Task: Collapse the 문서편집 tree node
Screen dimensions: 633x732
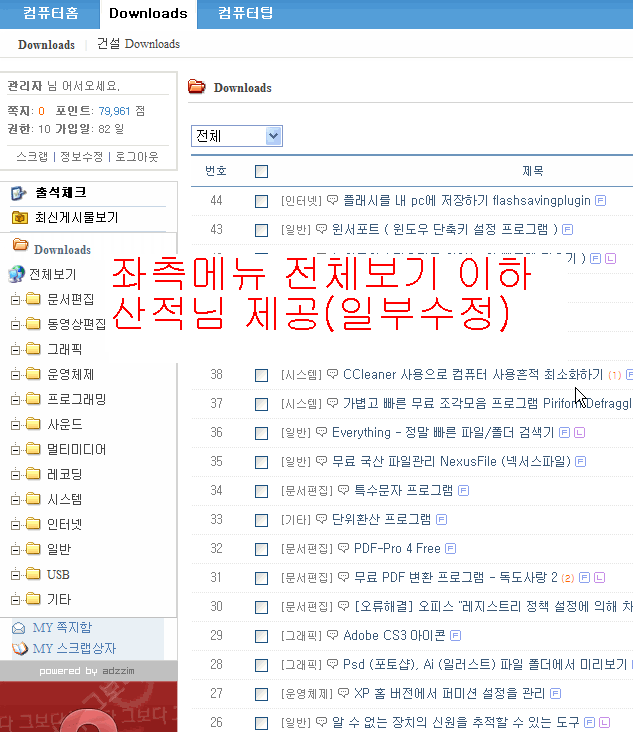Action: coord(15,299)
